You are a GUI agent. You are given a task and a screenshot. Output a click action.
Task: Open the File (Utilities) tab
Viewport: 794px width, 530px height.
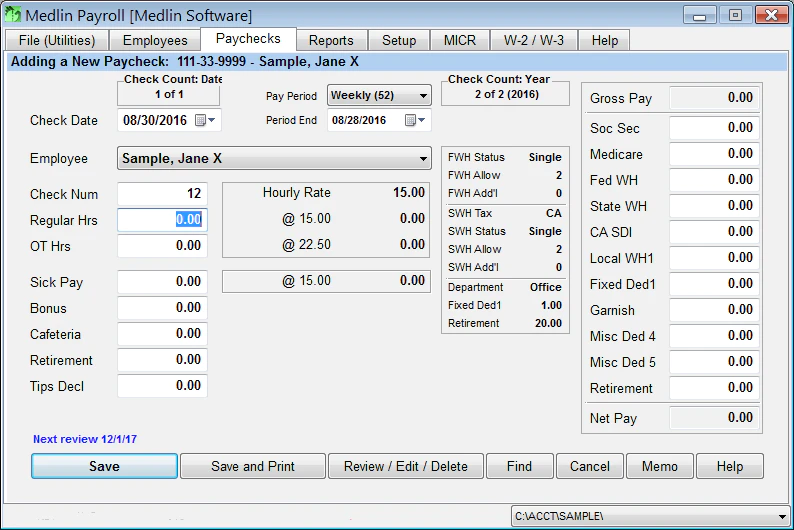pos(57,40)
